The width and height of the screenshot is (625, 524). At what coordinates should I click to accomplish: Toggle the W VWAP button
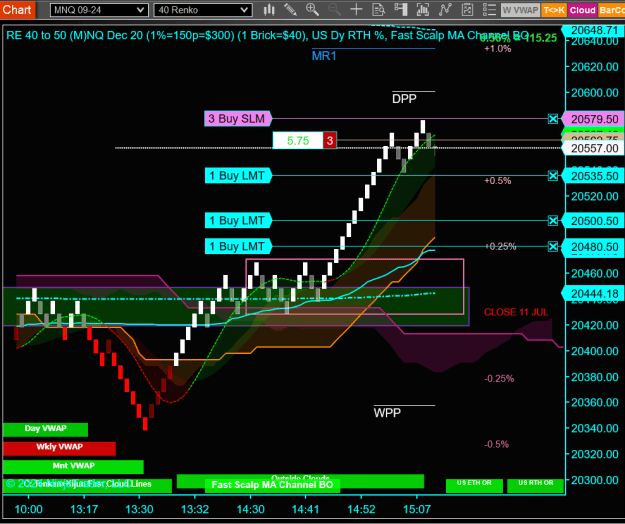[520, 10]
